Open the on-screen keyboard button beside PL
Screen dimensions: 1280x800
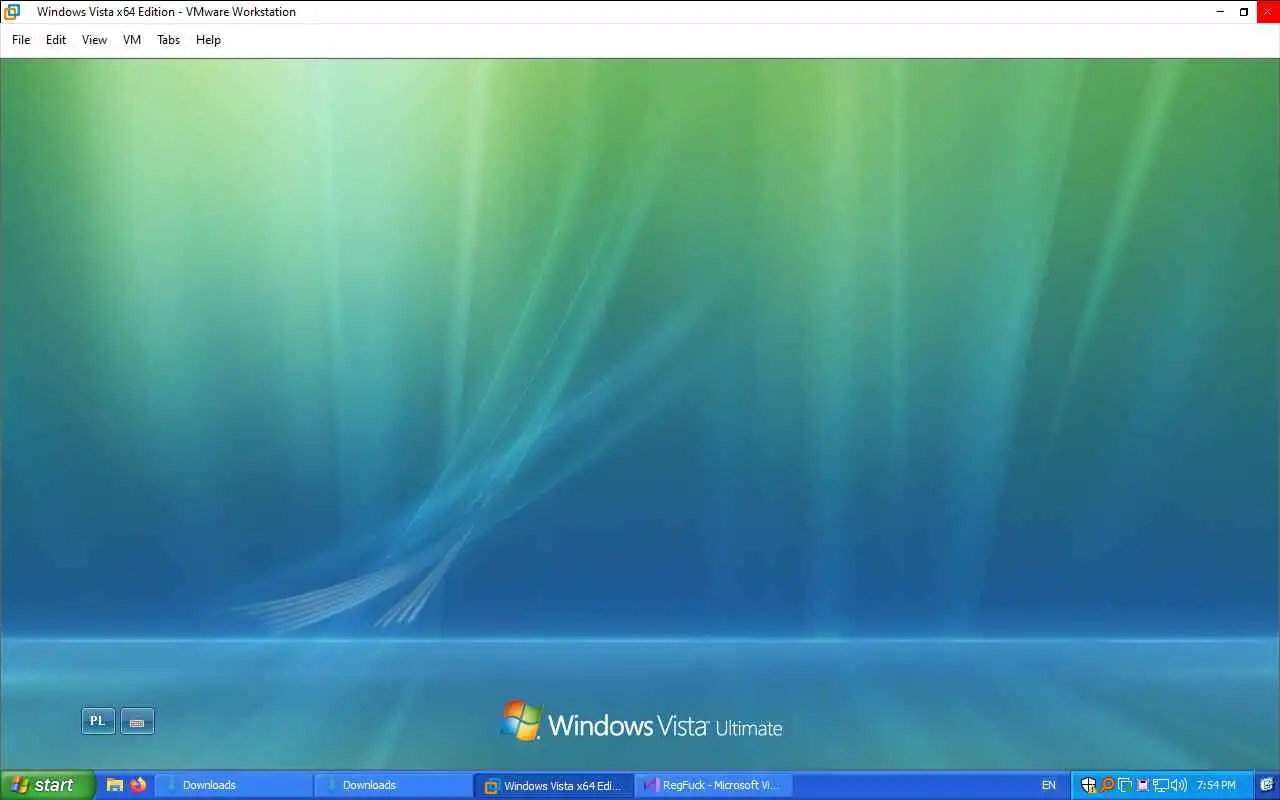pyautogui.click(x=137, y=721)
